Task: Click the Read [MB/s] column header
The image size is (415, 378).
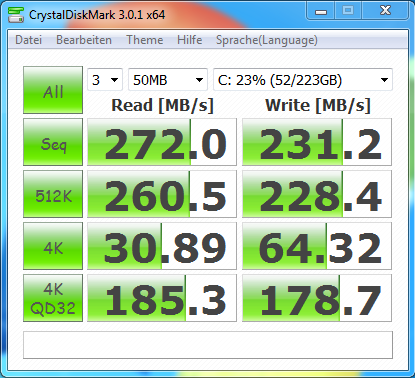Action: [162, 105]
